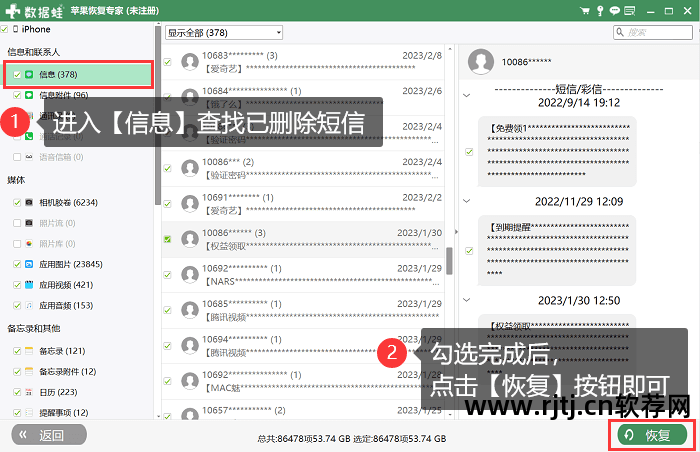The height and width of the screenshot is (452, 700).
Task: Check the 语音信箱 (0) checkbox
Action: (x=17, y=157)
